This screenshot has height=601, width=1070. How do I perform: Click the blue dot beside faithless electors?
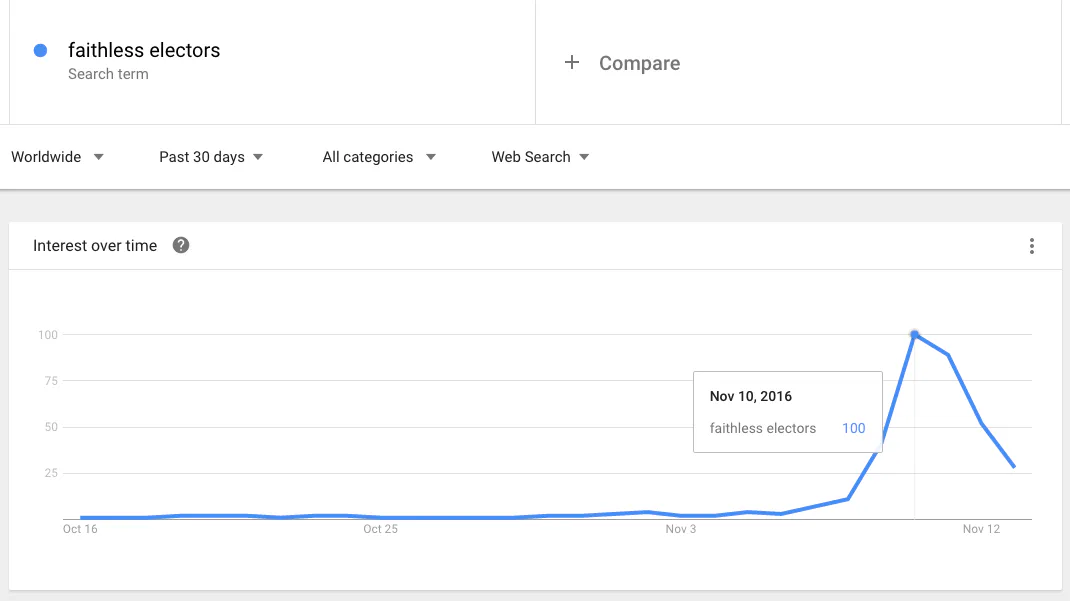[40, 50]
